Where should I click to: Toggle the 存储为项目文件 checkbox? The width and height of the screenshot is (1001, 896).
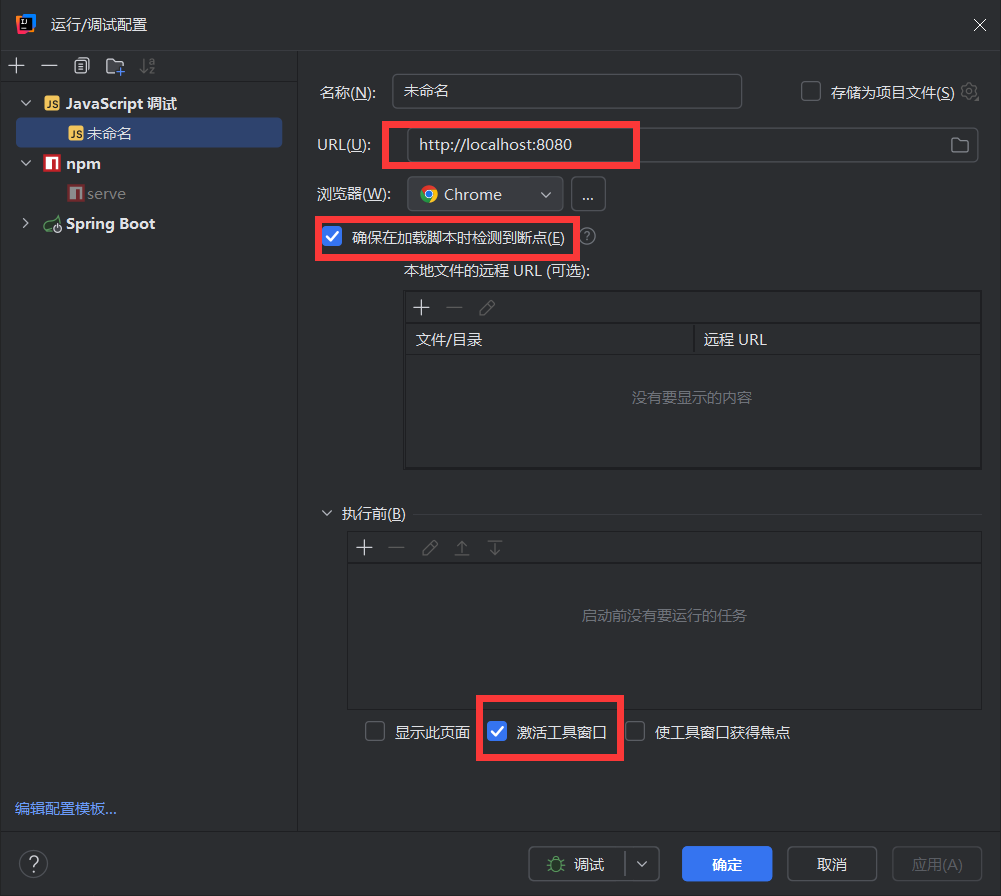pos(811,91)
